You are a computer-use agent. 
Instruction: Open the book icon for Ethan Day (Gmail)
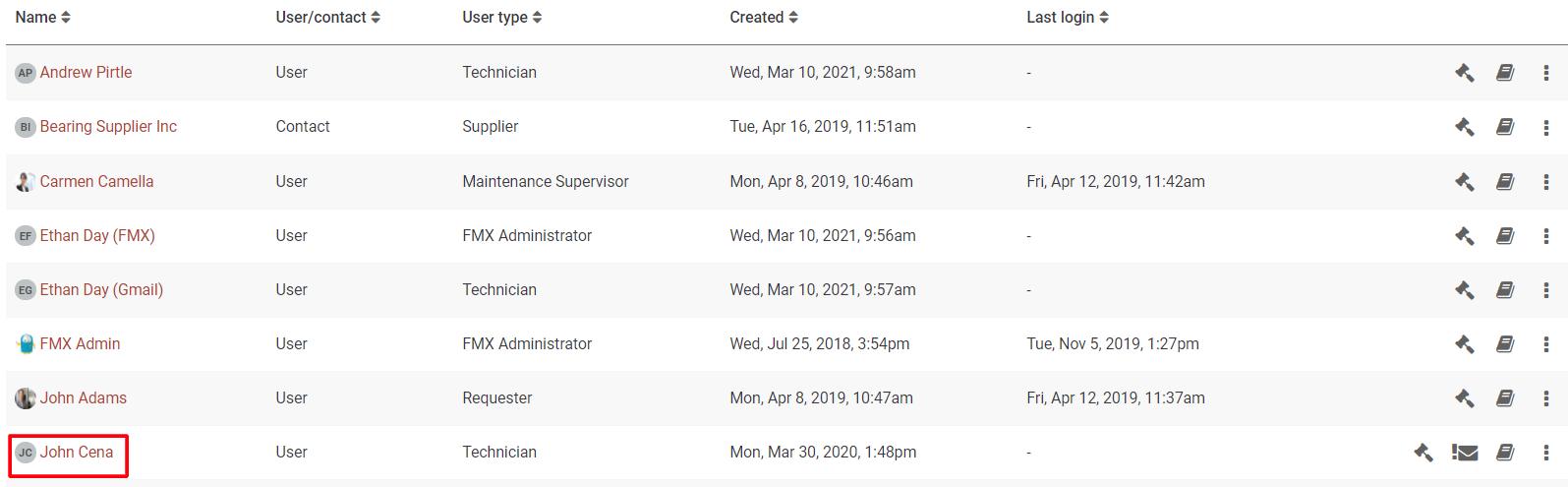(1505, 290)
